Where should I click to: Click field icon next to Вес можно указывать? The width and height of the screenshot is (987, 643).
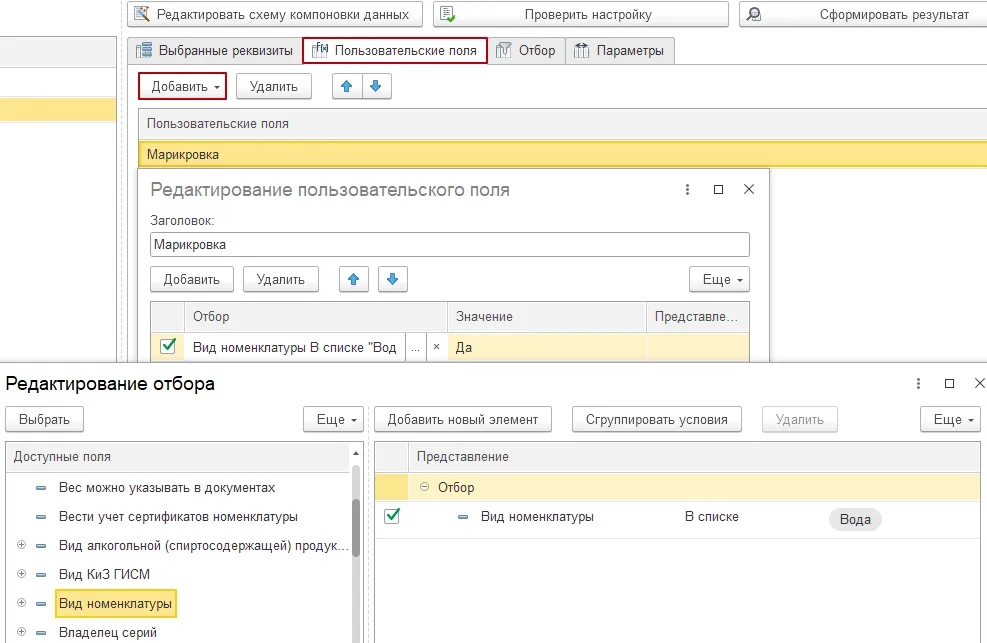[41, 488]
